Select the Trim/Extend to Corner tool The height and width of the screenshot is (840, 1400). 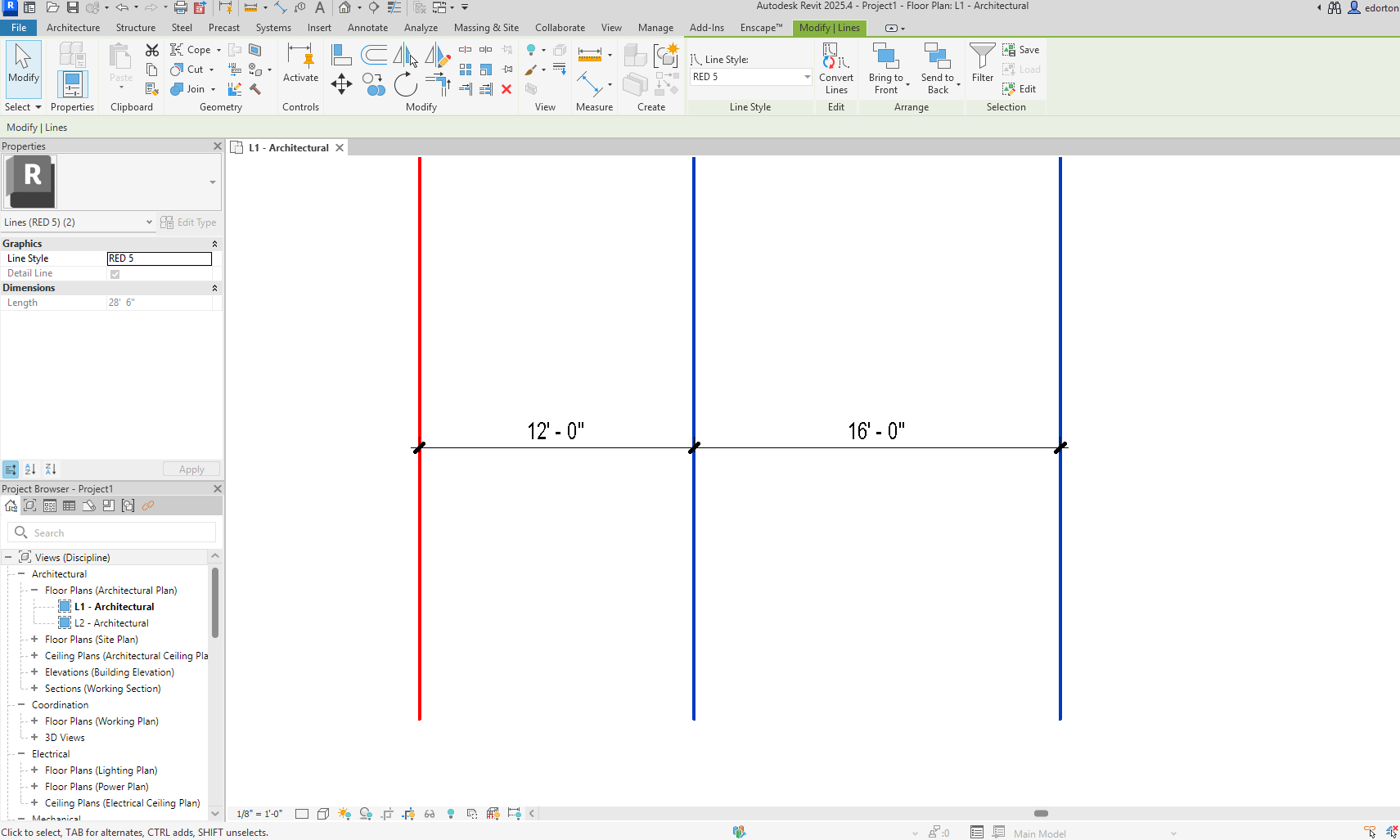(438, 84)
